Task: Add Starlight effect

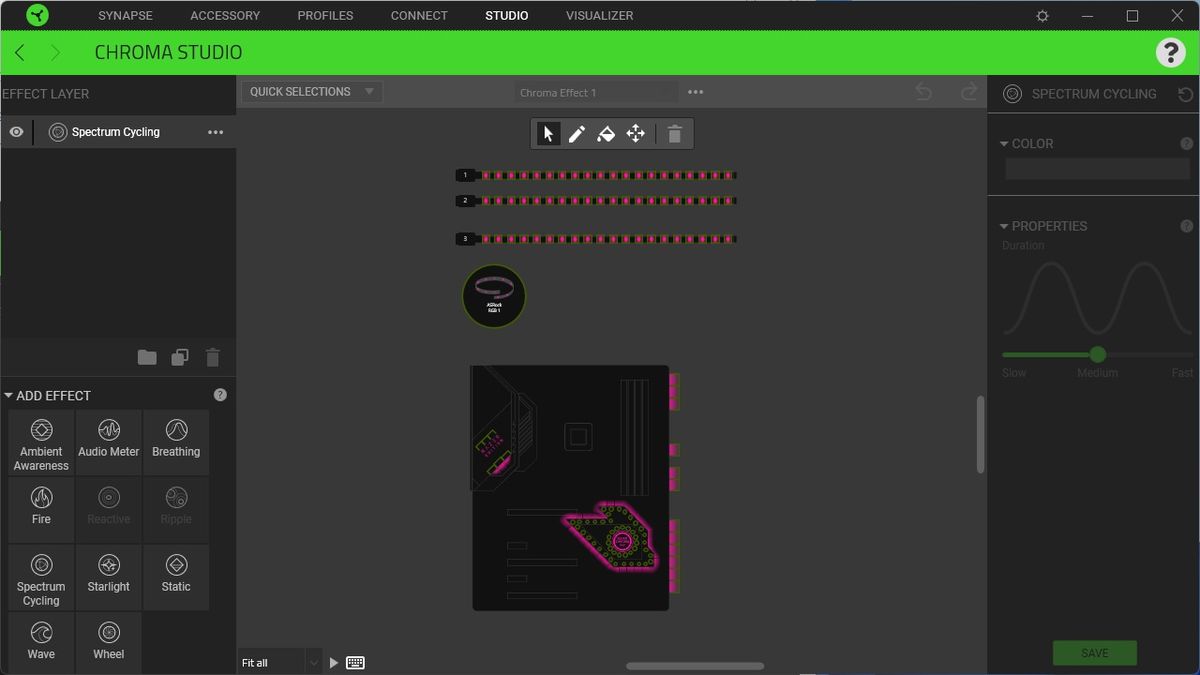Action: (109, 578)
